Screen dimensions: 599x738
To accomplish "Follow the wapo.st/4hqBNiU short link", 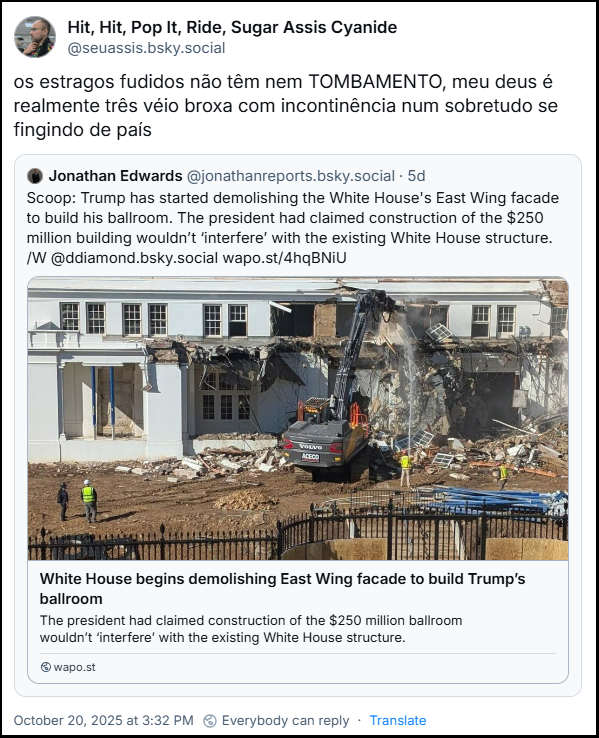I will pos(284,258).
